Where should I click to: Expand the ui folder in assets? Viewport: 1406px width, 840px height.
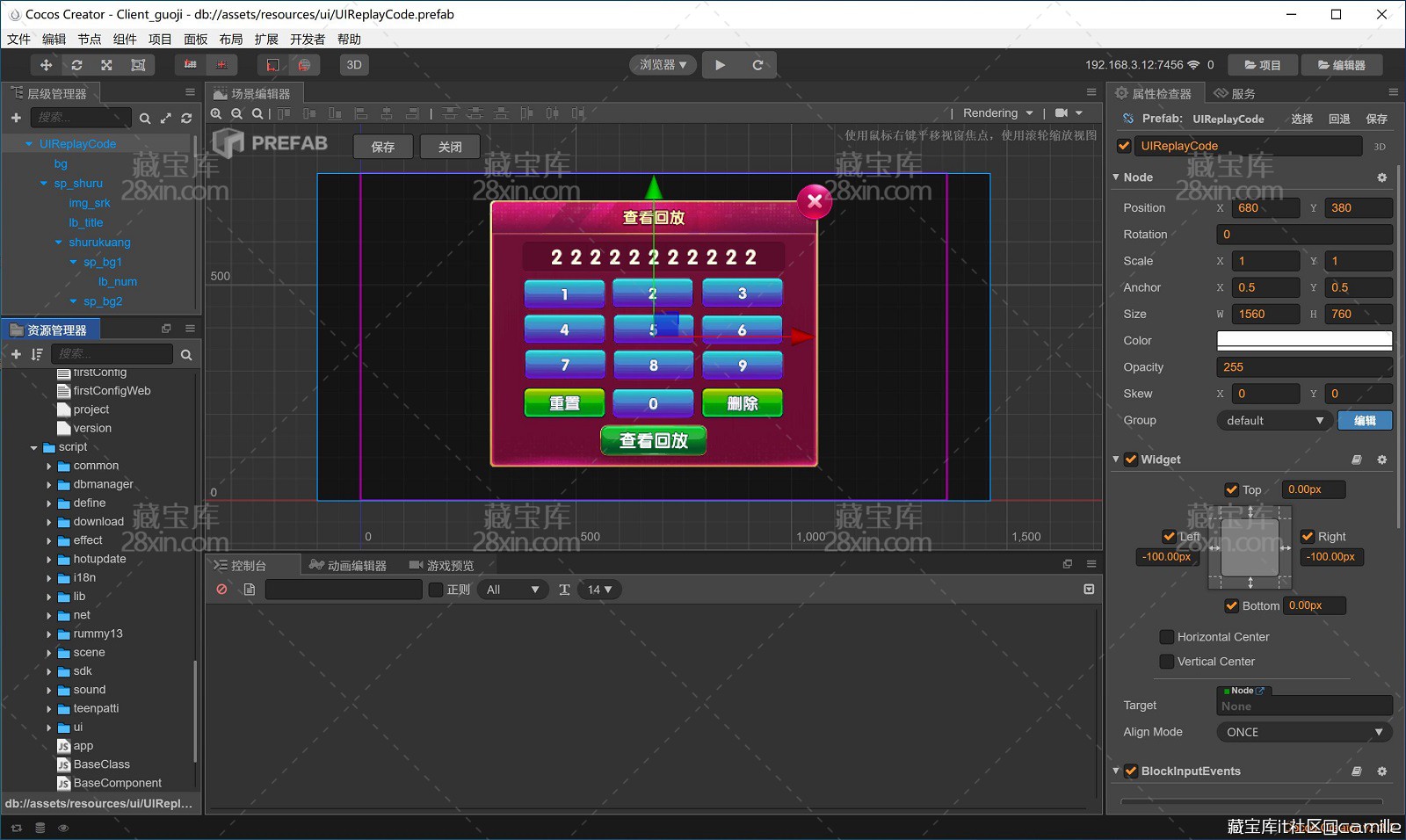pos(49,728)
